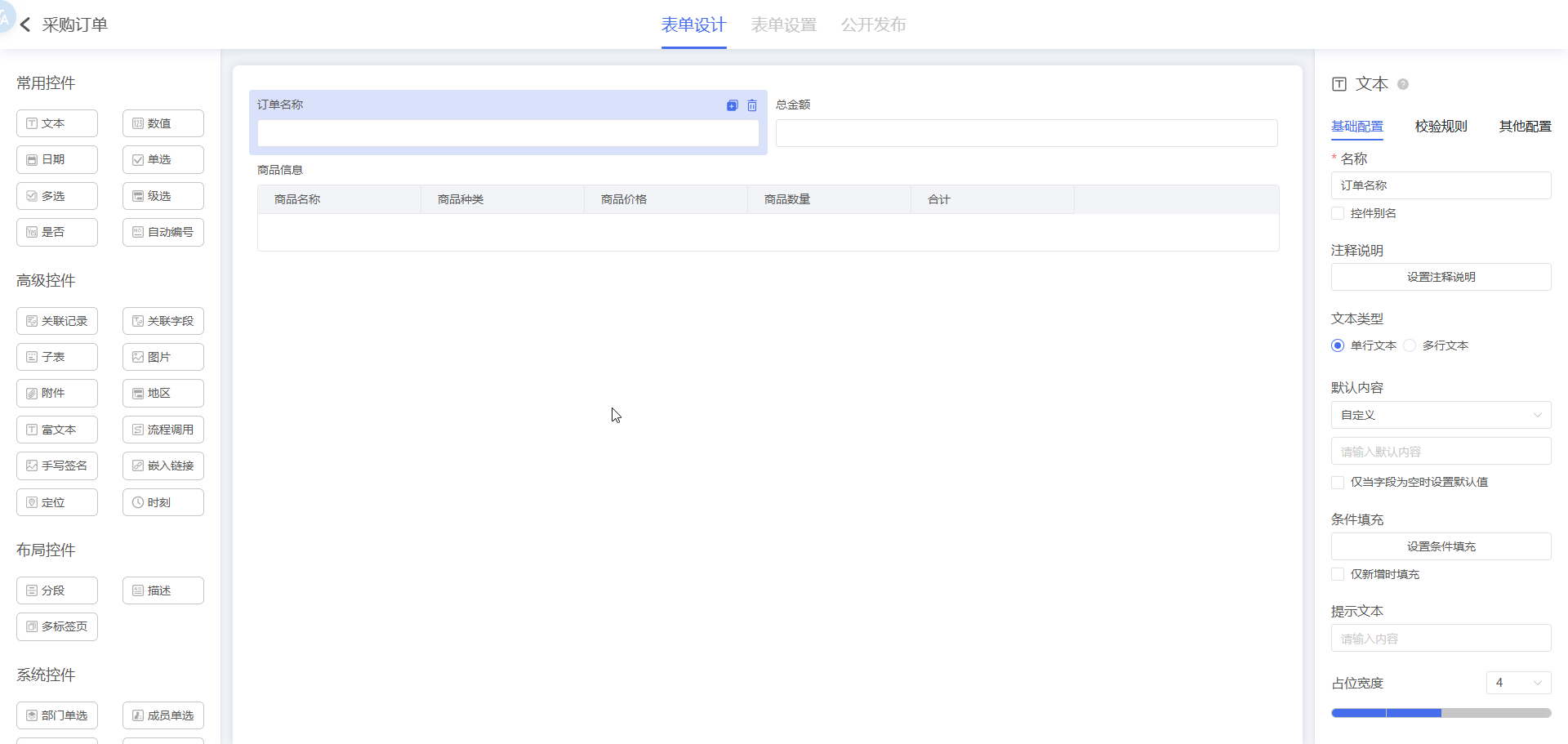Click the help icon beside 文本 title

point(1403,84)
